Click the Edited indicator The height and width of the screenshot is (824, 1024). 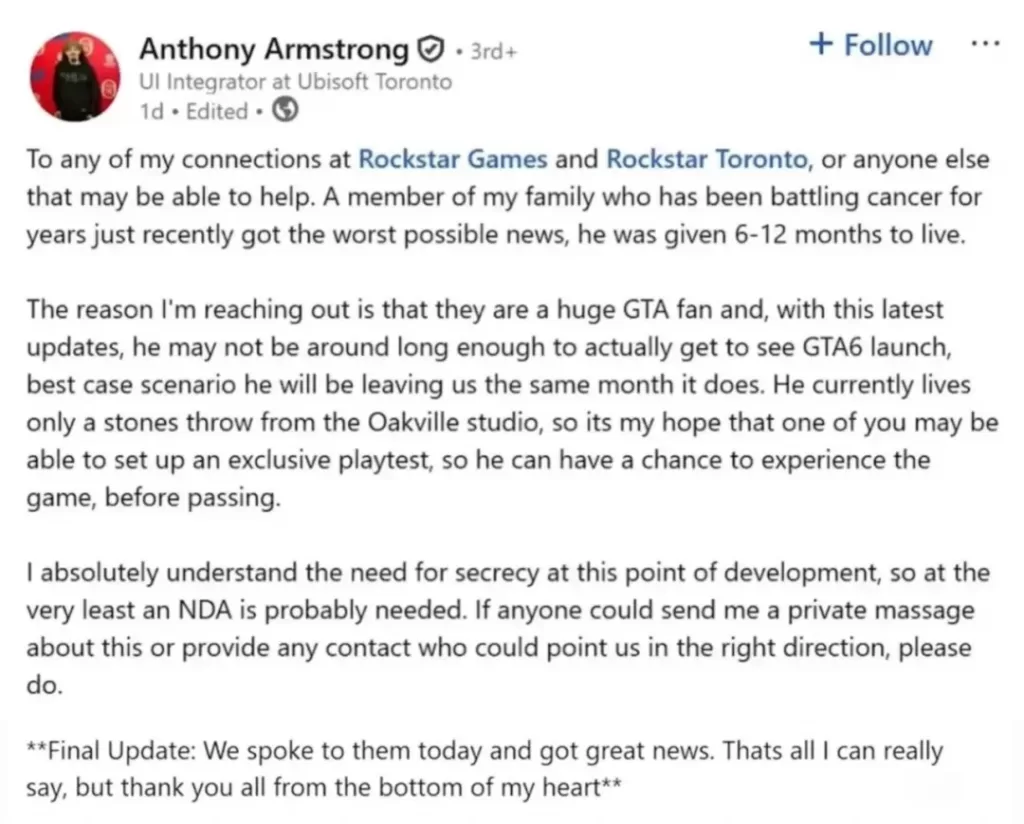click(x=216, y=111)
